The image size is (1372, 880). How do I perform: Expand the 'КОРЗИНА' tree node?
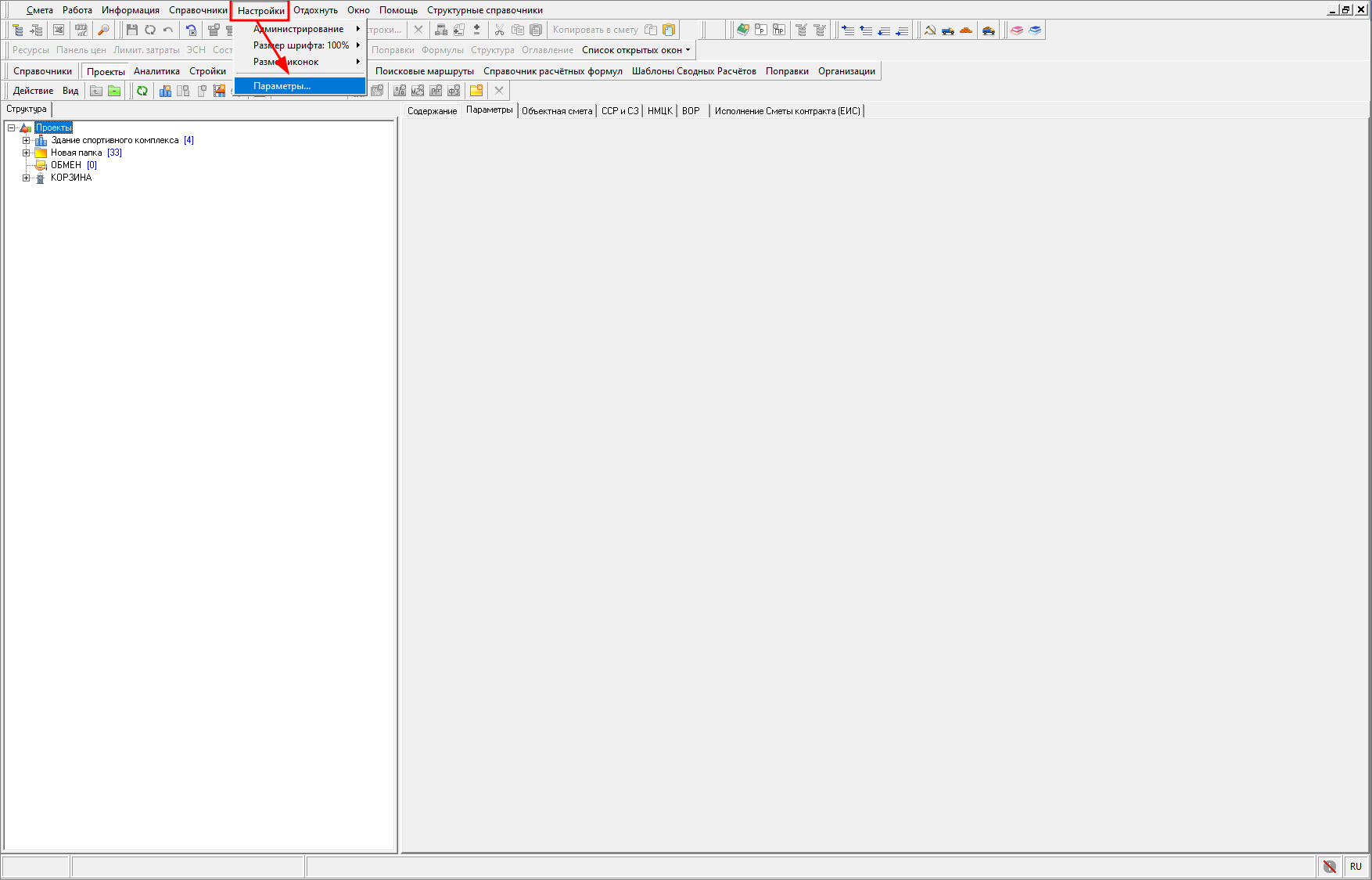coord(26,178)
